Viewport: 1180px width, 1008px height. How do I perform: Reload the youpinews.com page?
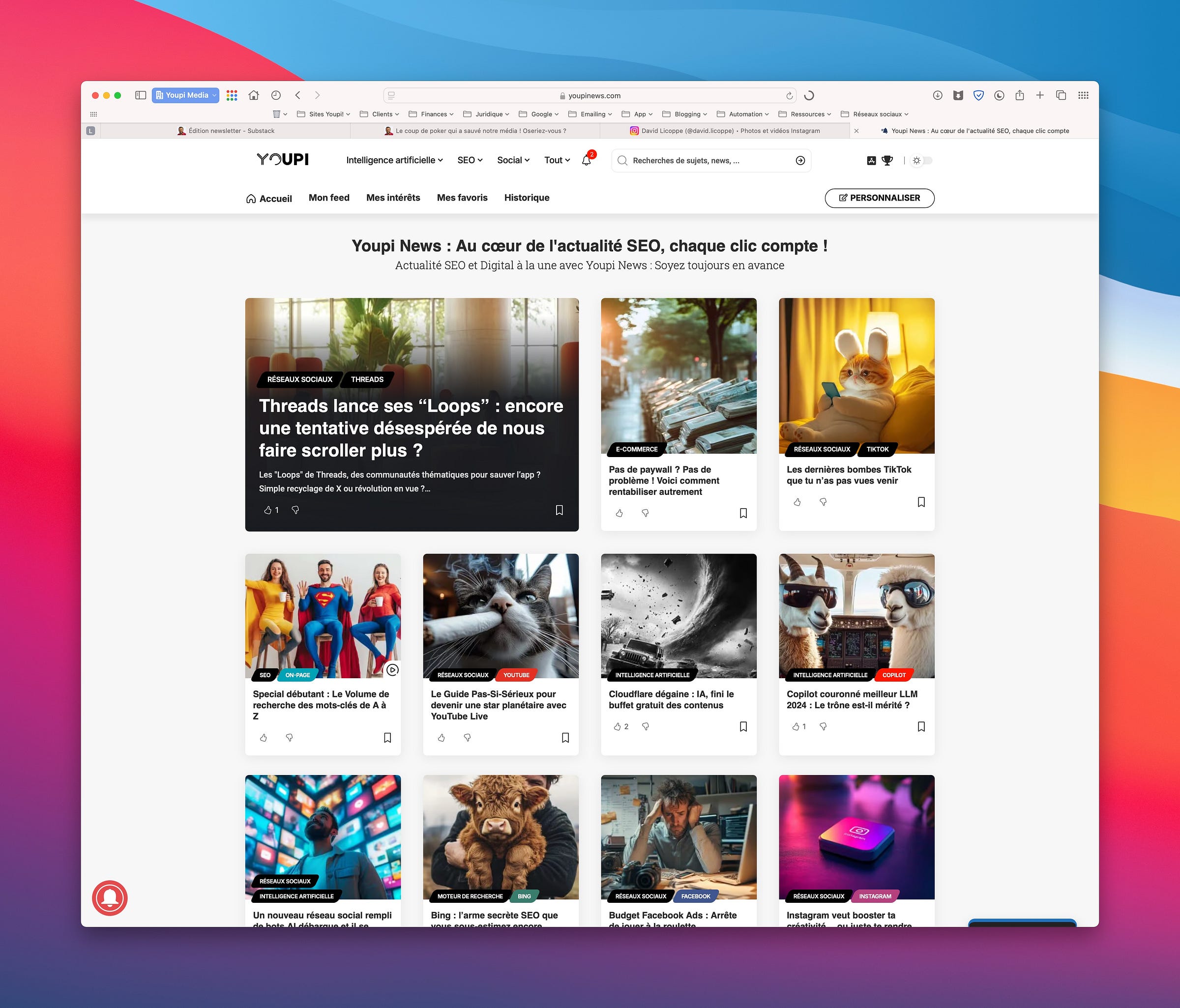(789, 96)
